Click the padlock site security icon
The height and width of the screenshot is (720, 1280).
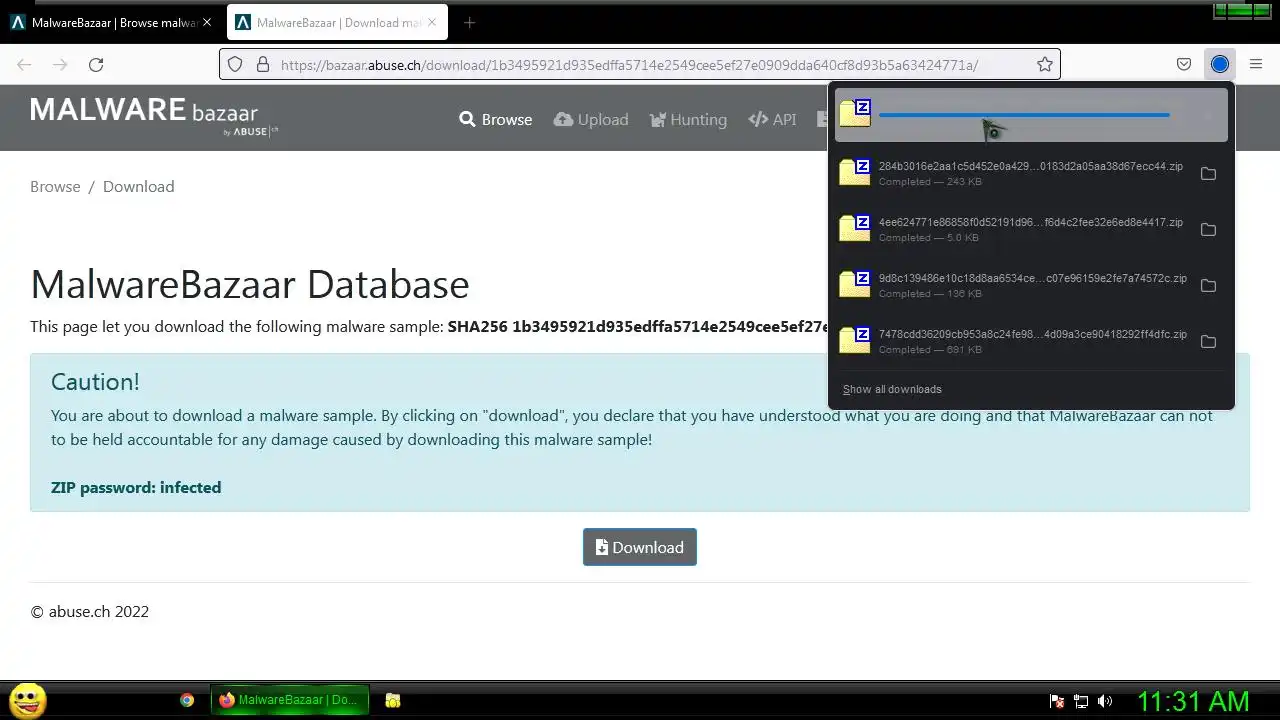pyautogui.click(x=263, y=64)
